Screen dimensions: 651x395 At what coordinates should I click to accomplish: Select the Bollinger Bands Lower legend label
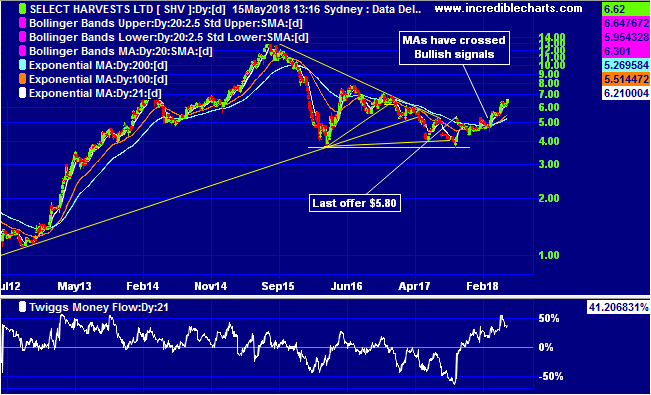169,38
